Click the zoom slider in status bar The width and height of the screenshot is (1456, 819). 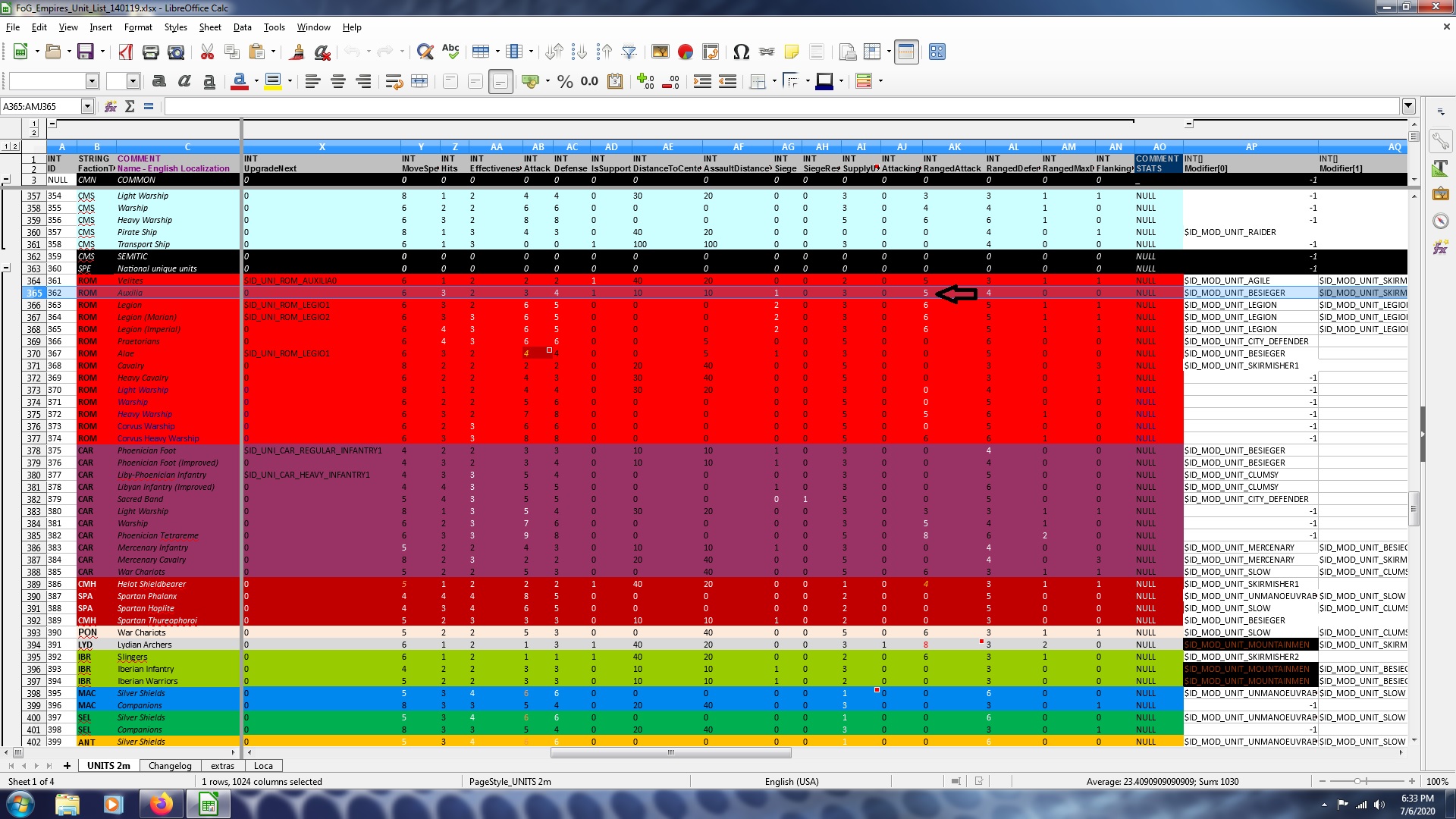pyautogui.click(x=1357, y=781)
